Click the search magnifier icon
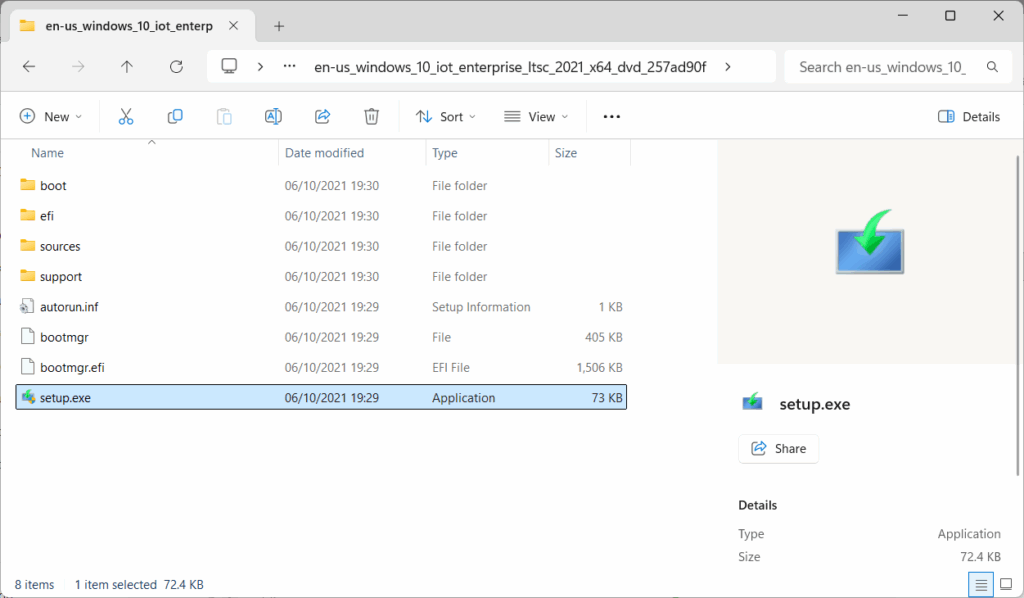This screenshot has height=598, width=1024. (x=992, y=67)
